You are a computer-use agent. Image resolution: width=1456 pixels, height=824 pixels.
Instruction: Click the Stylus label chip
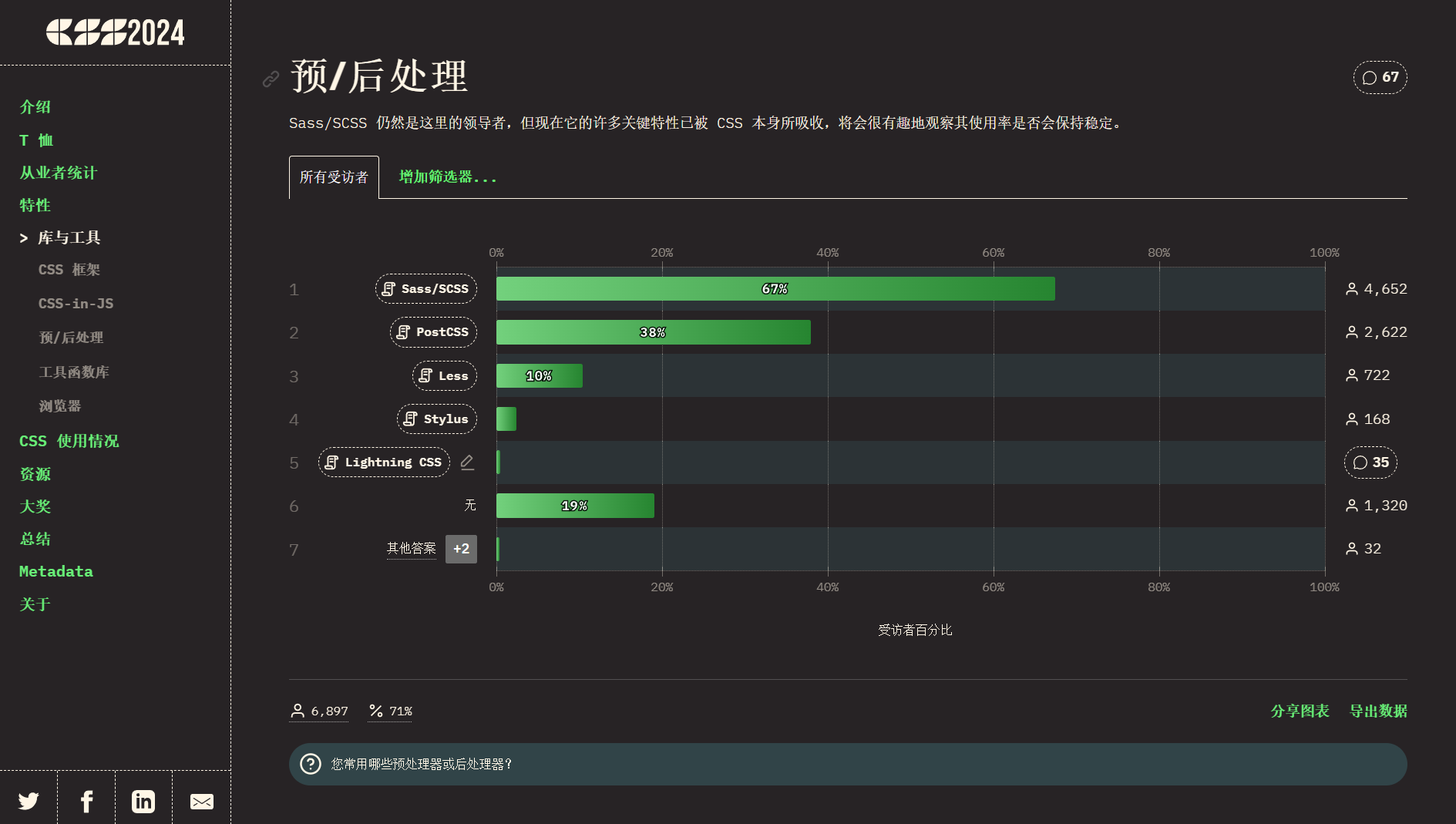[437, 419]
